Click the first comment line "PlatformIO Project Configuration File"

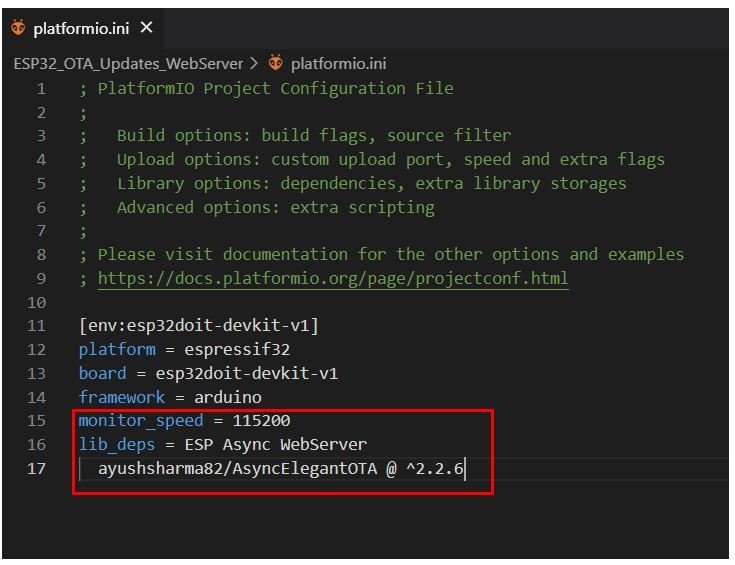(x=275, y=89)
